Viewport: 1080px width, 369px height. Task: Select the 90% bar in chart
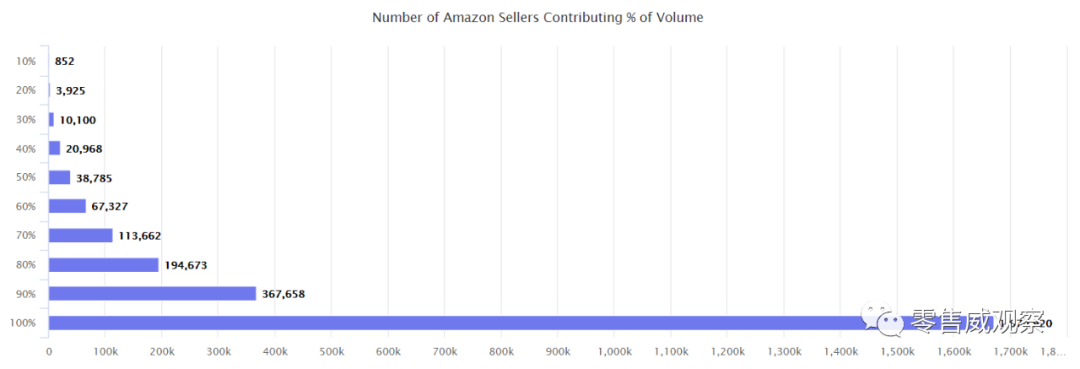point(152,294)
